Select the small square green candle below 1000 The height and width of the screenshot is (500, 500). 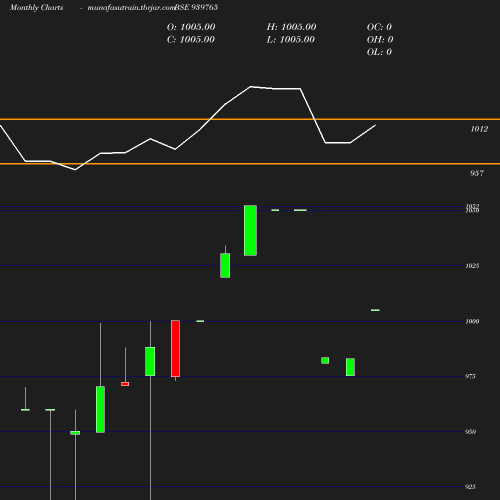325,360
